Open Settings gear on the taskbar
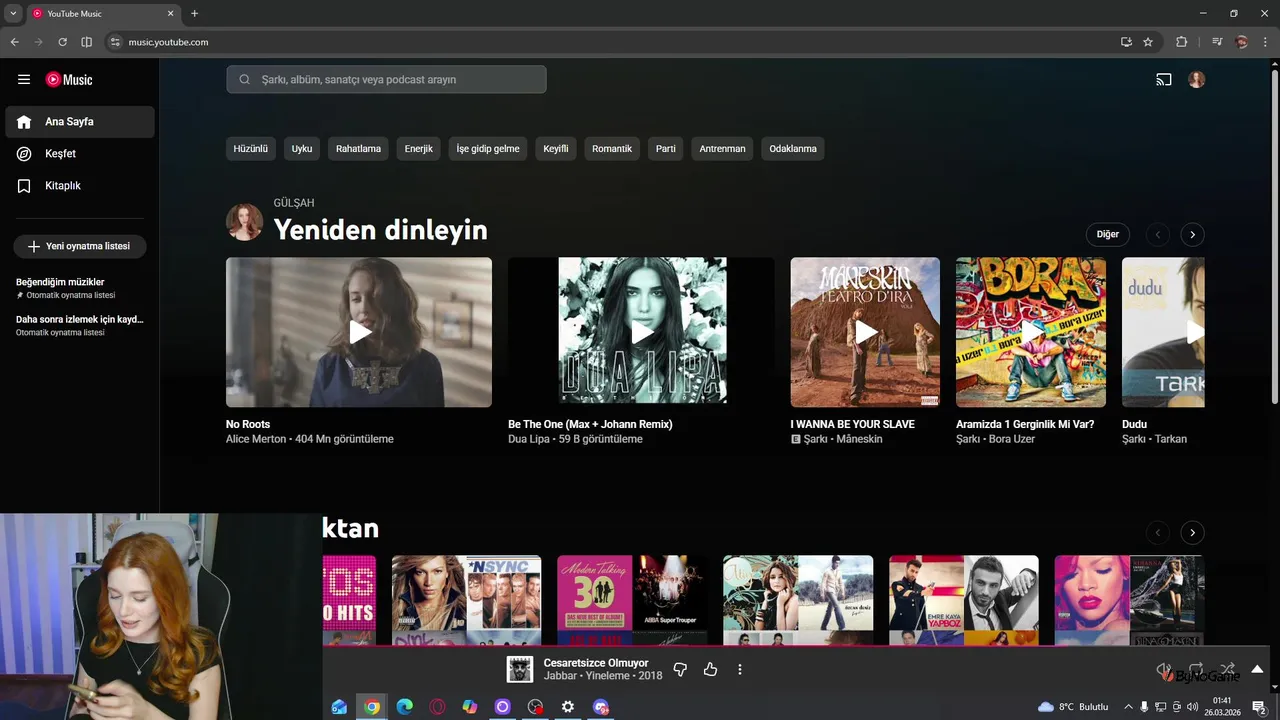Screen dimensions: 1280x720 [568, 707]
